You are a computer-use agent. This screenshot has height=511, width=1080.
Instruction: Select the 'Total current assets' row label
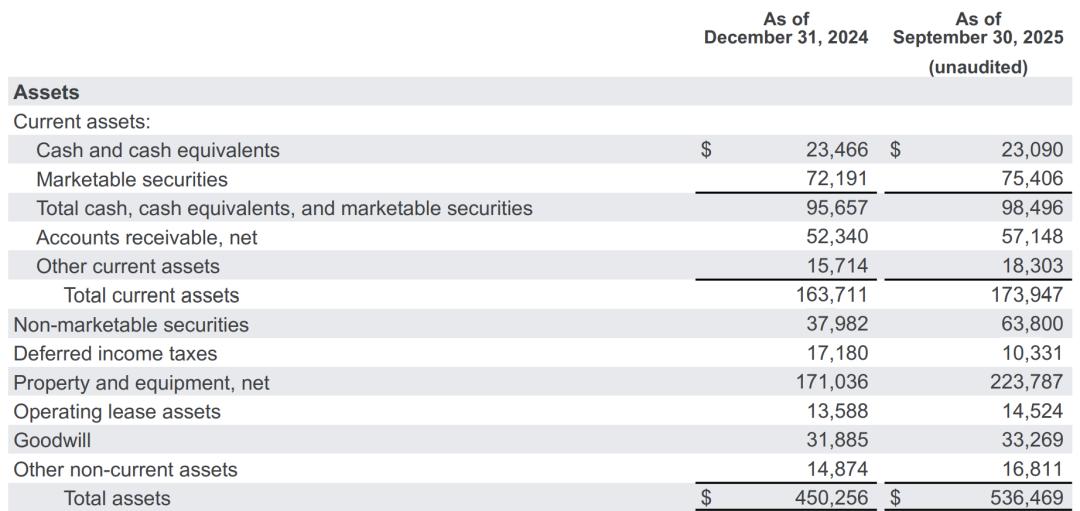(x=152, y=295)
